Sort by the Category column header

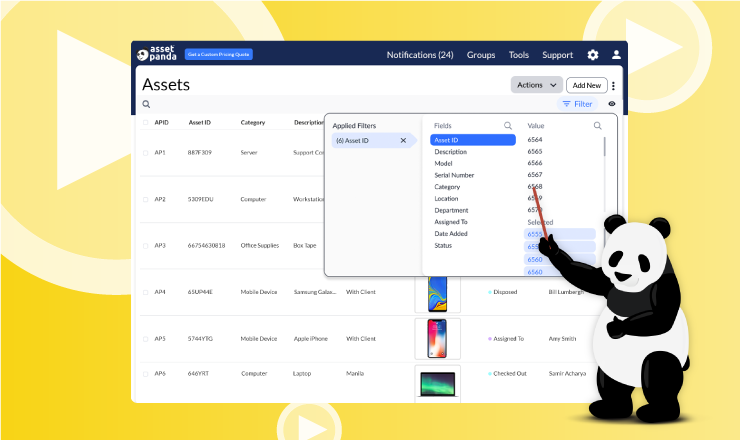[x=252, y=122]
